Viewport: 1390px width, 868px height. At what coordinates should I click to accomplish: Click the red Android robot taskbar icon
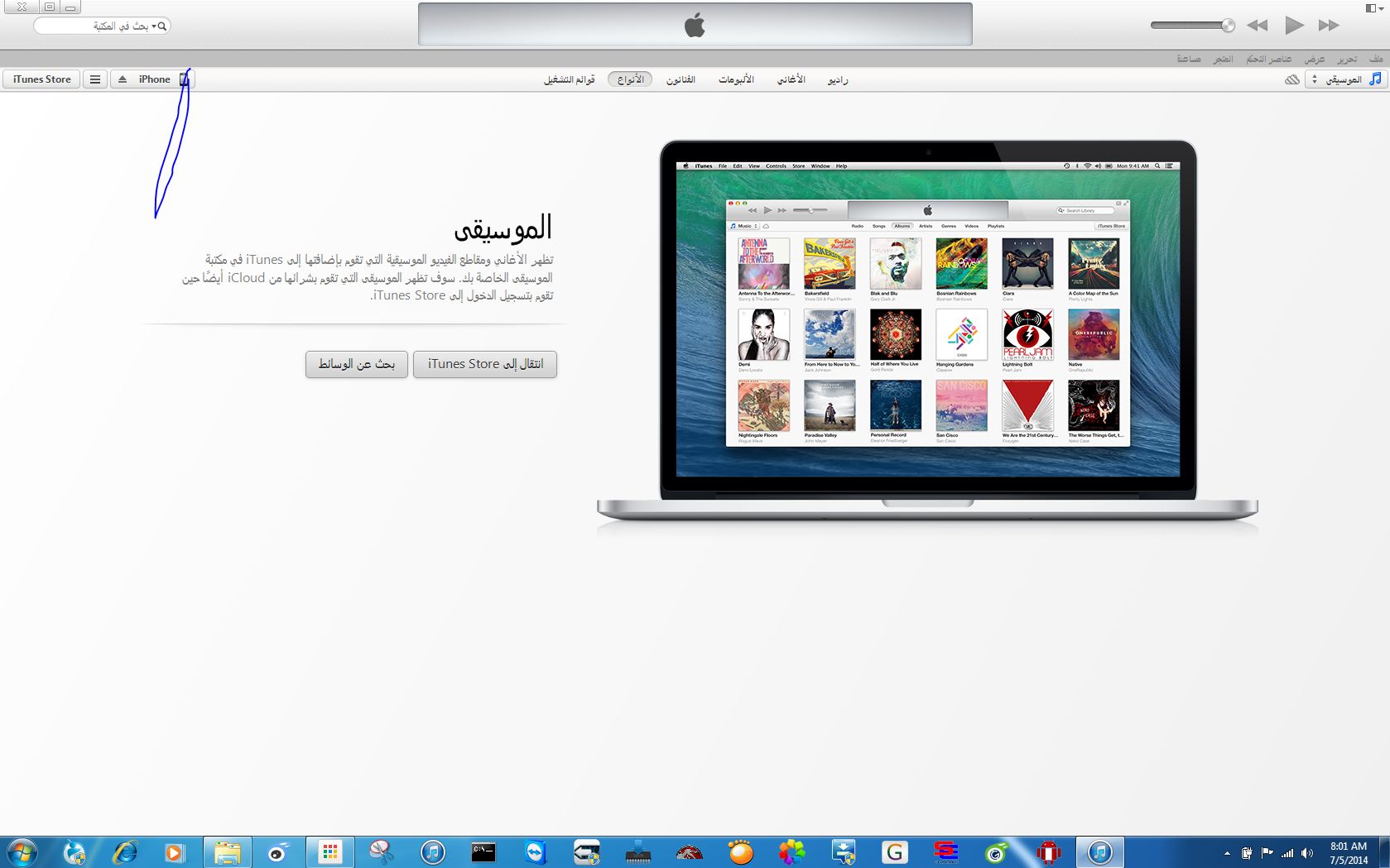(1048, 852)
